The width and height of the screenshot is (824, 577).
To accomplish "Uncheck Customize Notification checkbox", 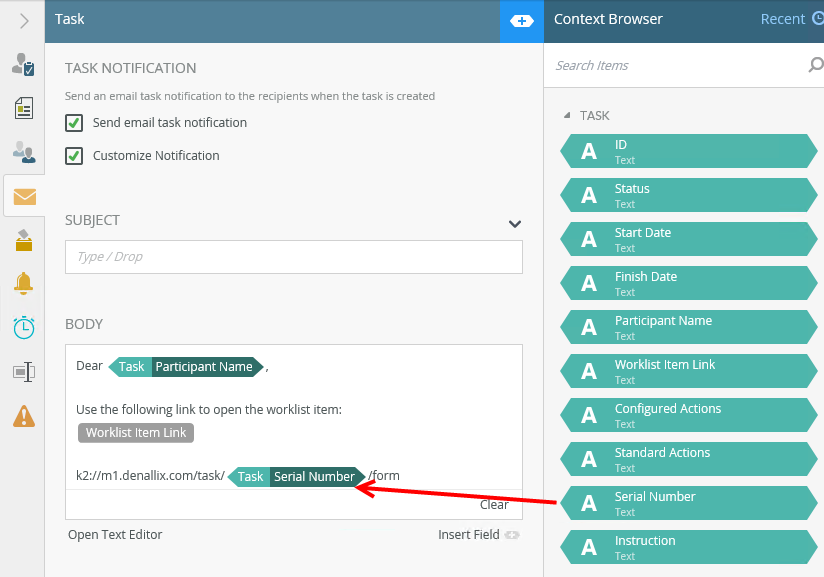I will click(73, 156).
